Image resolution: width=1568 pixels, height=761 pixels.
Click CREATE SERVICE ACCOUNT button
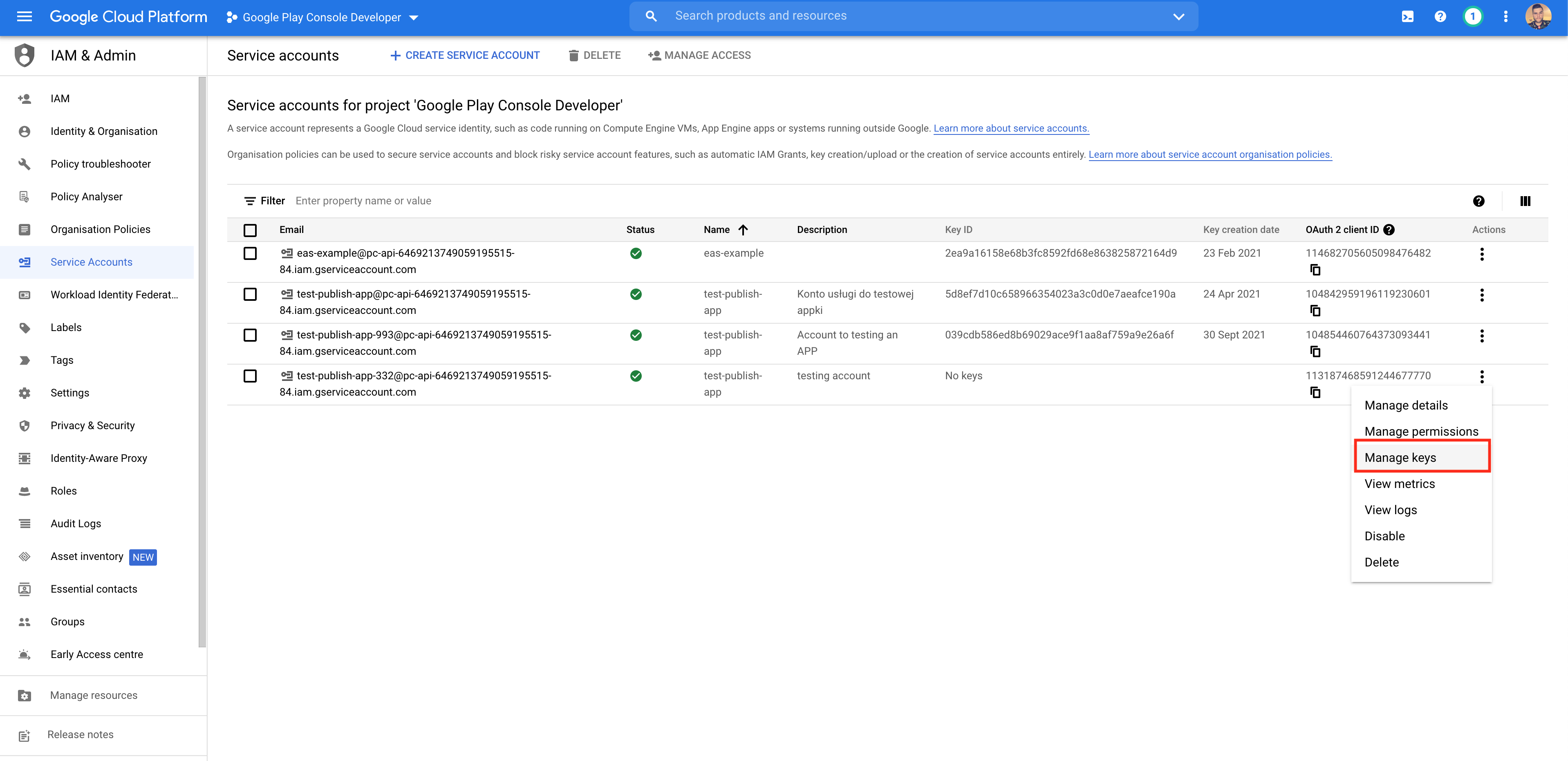tap(464, 56)
